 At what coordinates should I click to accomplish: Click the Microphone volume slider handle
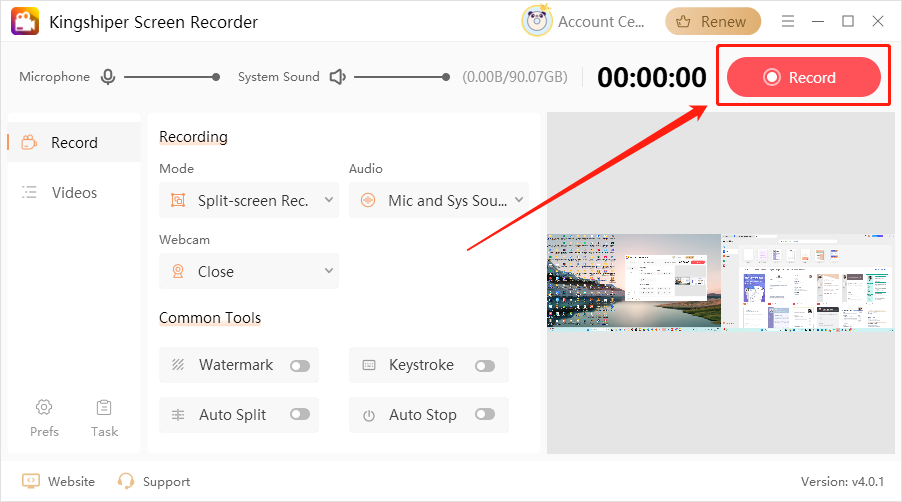tap(216, 76)
